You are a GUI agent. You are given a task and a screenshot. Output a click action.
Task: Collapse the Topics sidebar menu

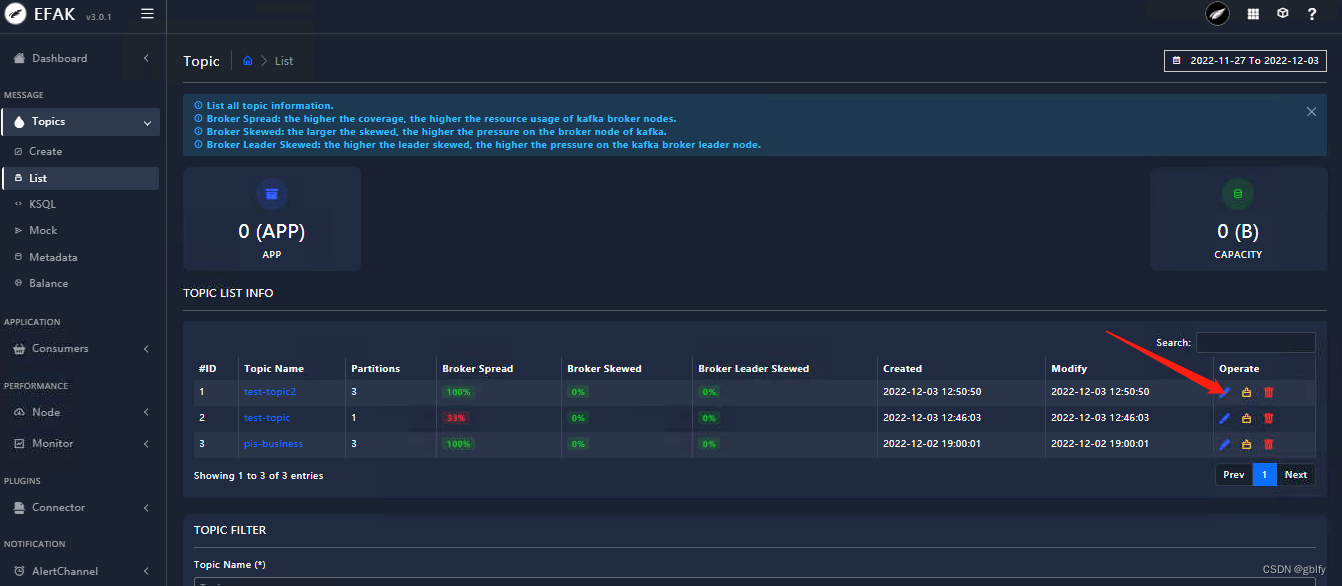point(80,122)
